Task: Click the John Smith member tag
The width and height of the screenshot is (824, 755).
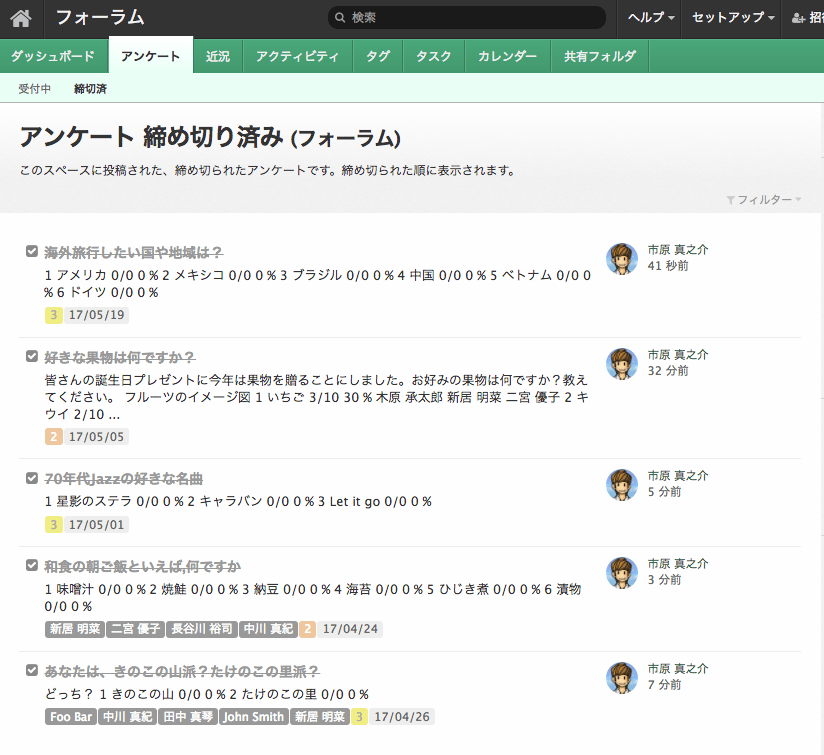Action: [253, 717]
